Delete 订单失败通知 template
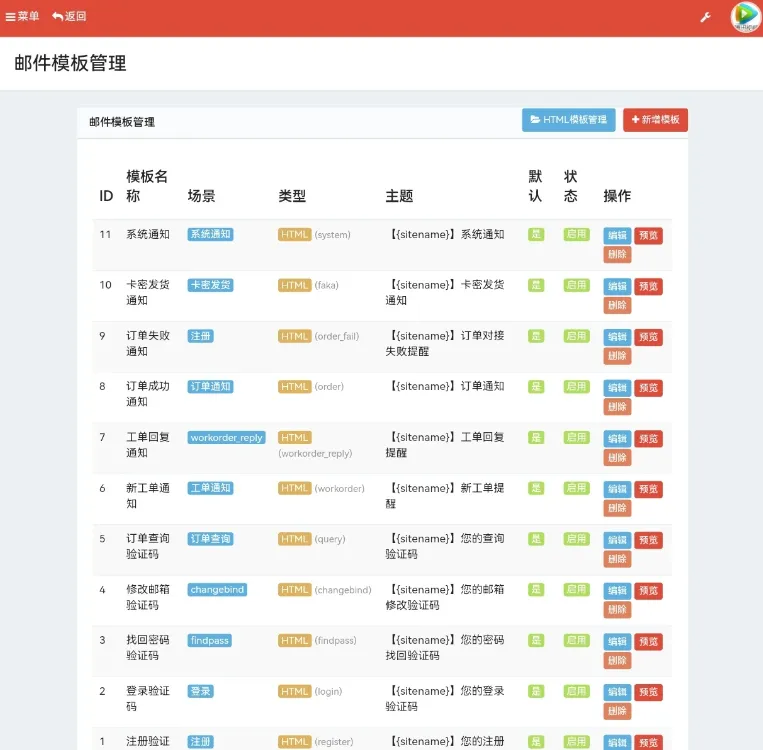The height and width of the screenshot is (750, 763). pos(617,356)
